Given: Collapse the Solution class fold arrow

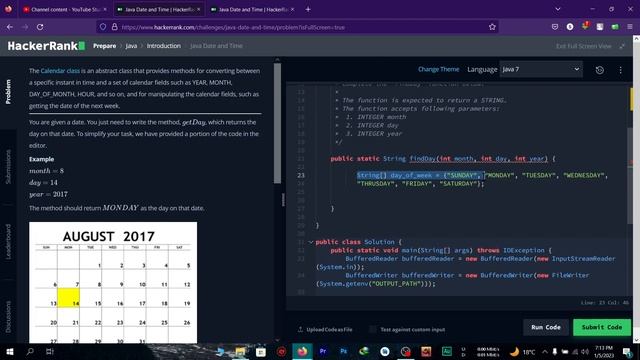Looking at the screenshot, I should [x=311, y=242].
